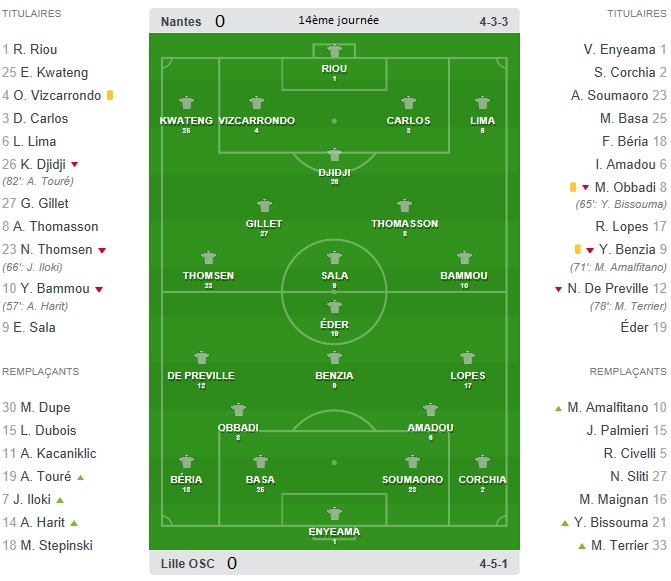Click green substitution arrow next to A. Harit
This screenshot has width=671, height=581.
point(74,523)
